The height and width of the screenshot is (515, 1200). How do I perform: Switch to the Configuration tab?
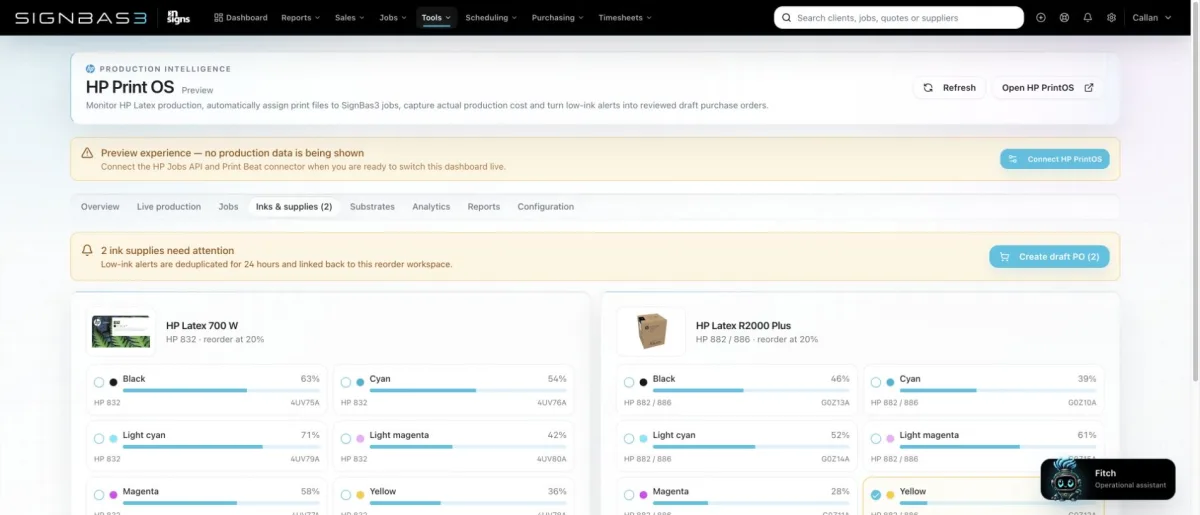546,207
